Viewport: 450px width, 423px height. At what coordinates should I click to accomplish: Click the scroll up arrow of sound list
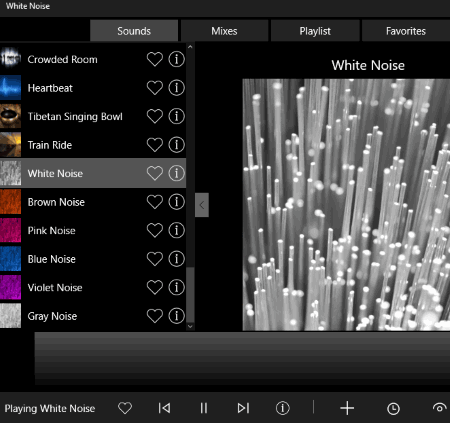click(x=190, y=47)
